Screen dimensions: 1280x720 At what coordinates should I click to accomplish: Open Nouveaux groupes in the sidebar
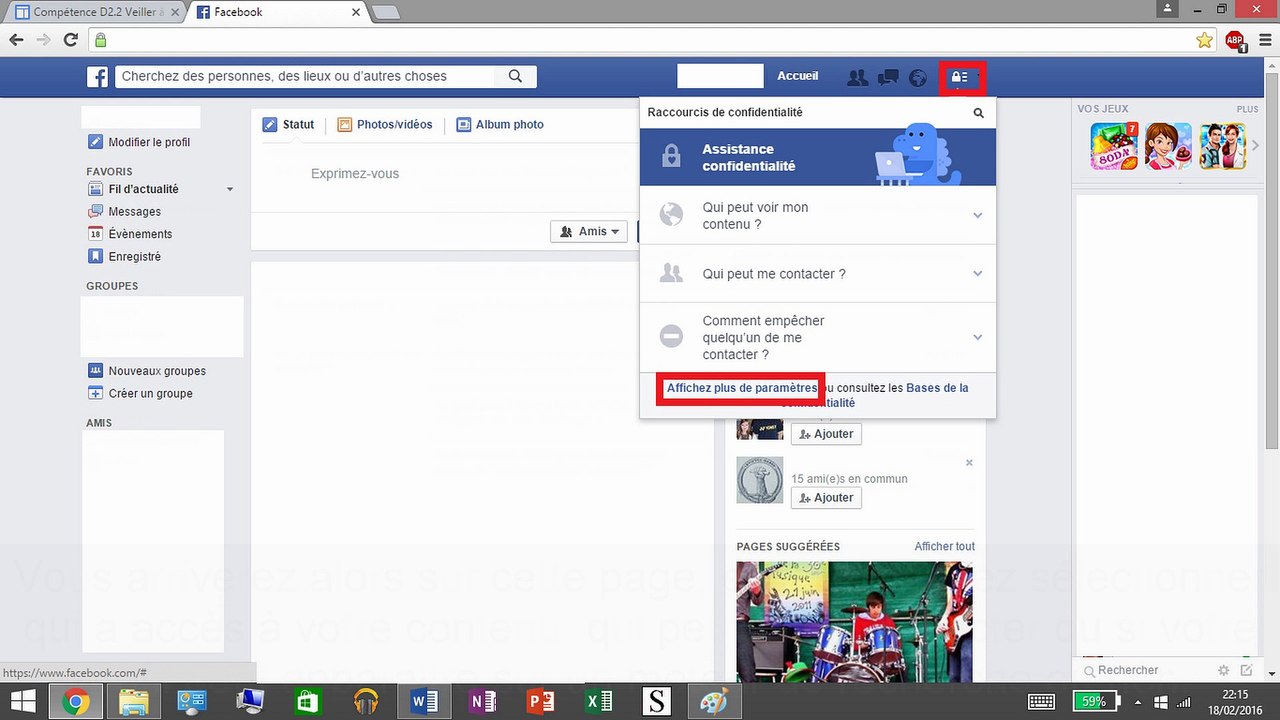pos(146,371)
